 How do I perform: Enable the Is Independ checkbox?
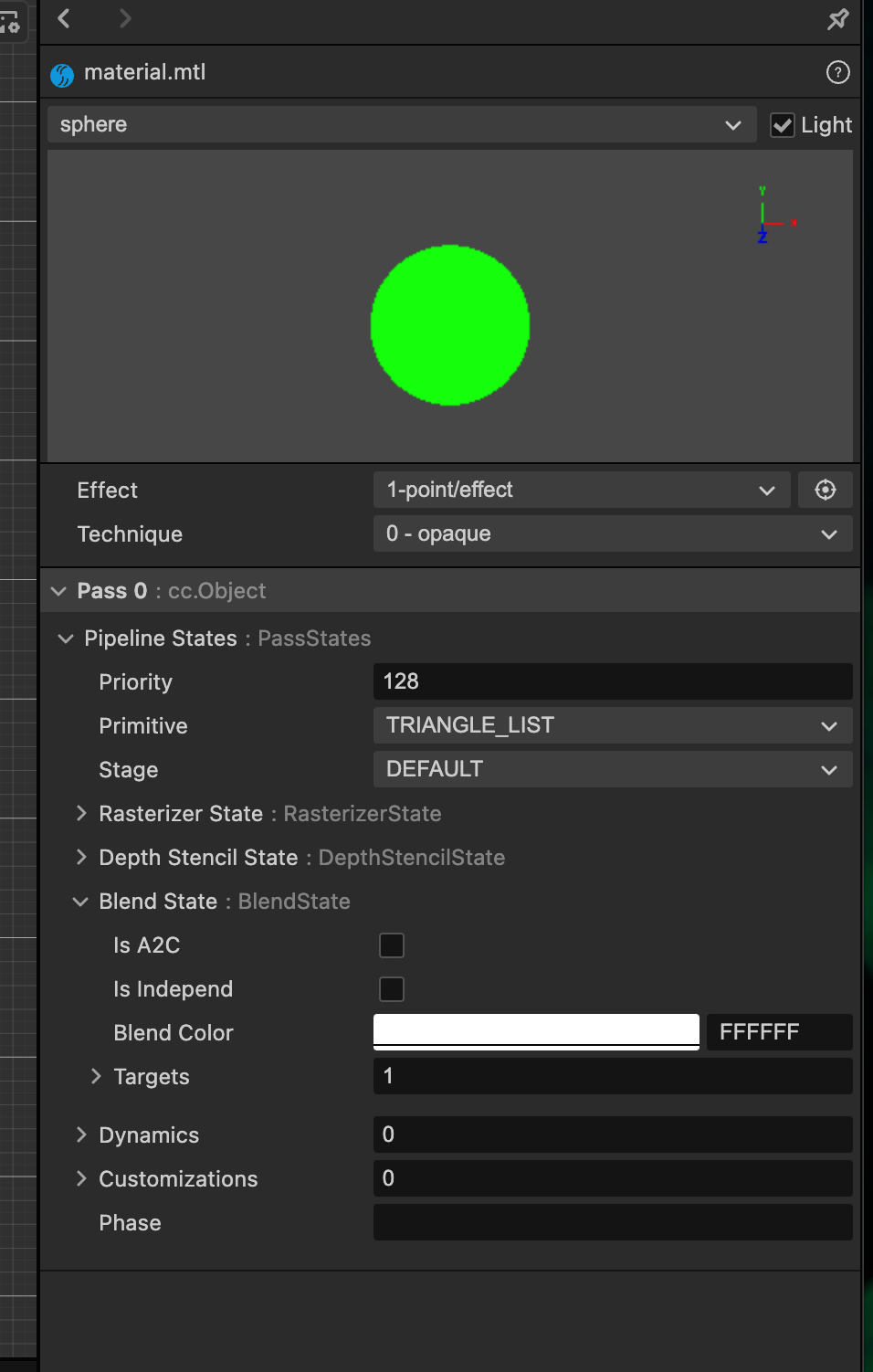pyautogui.click(x=392, y=989)
